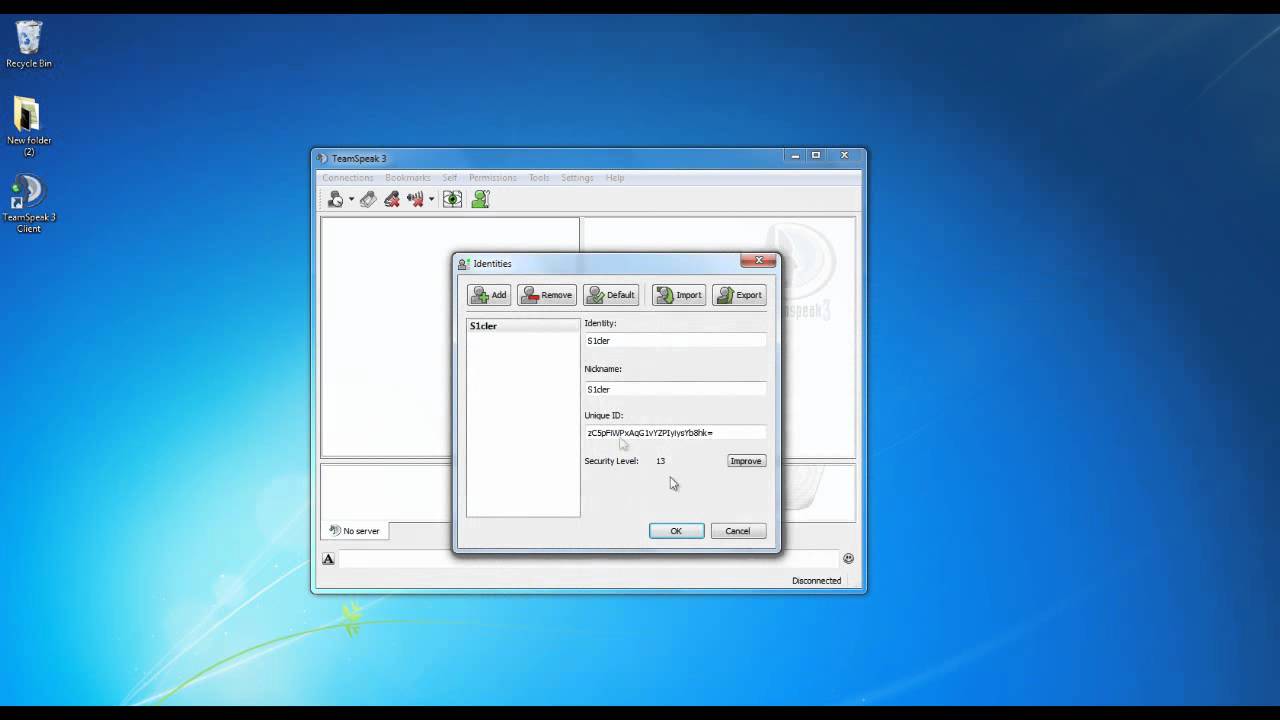Image resolution: width=1280 pixels, height=720 pixels.
Task: Maximize the TeamSpeak 3 window
Action: (816, 156)
